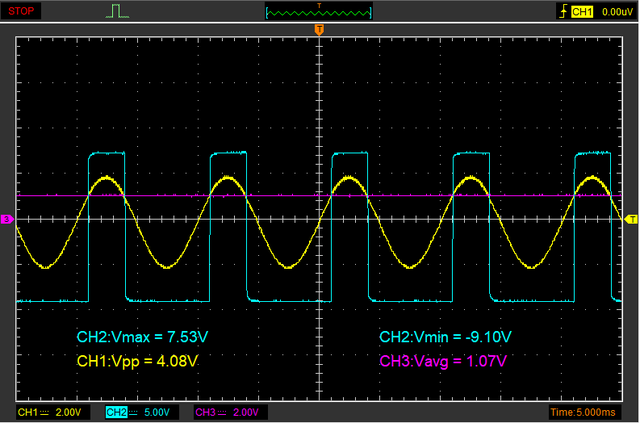Screen dimensions: 640x423
Task: Click the pulse waveform icon in top bar
Action: coord(118,12)
